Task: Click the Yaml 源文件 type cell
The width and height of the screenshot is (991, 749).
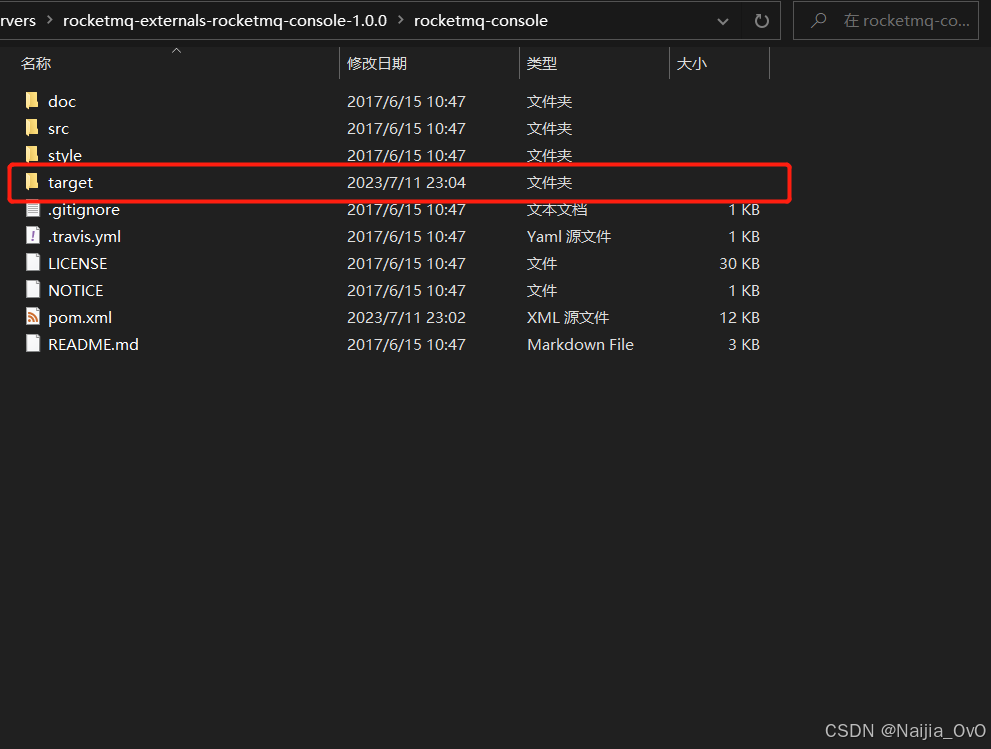Action: [x=569, y=236]
